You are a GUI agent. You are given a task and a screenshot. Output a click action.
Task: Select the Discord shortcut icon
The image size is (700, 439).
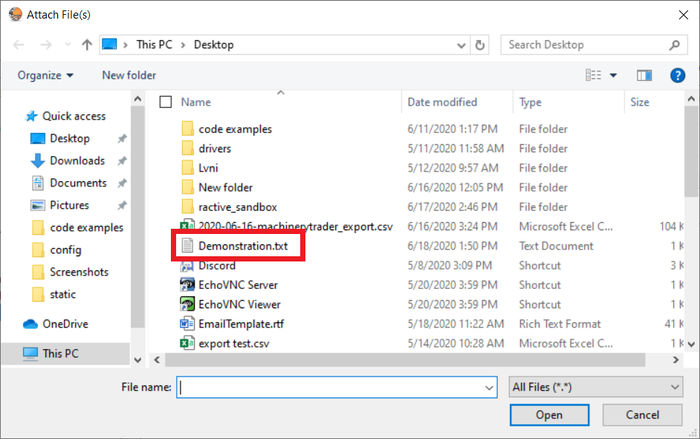186,266
